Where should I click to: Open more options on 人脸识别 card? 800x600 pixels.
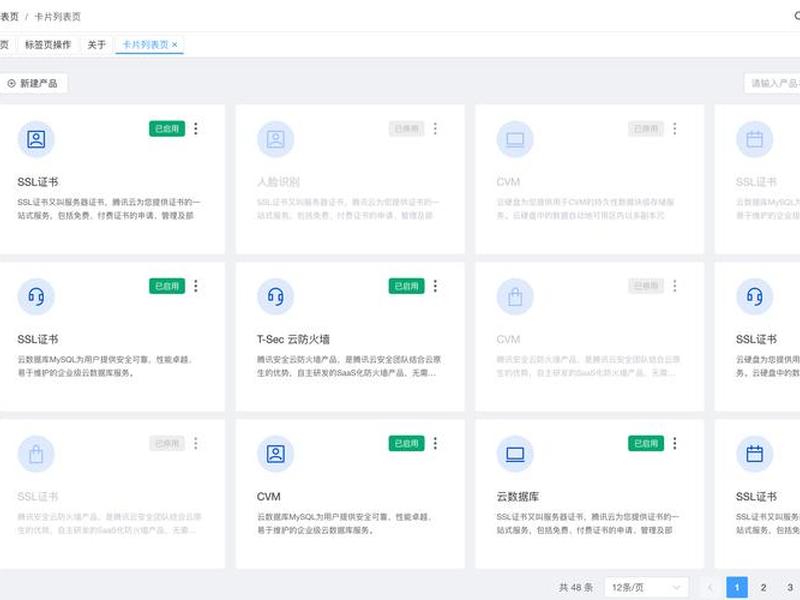(435, 129)
